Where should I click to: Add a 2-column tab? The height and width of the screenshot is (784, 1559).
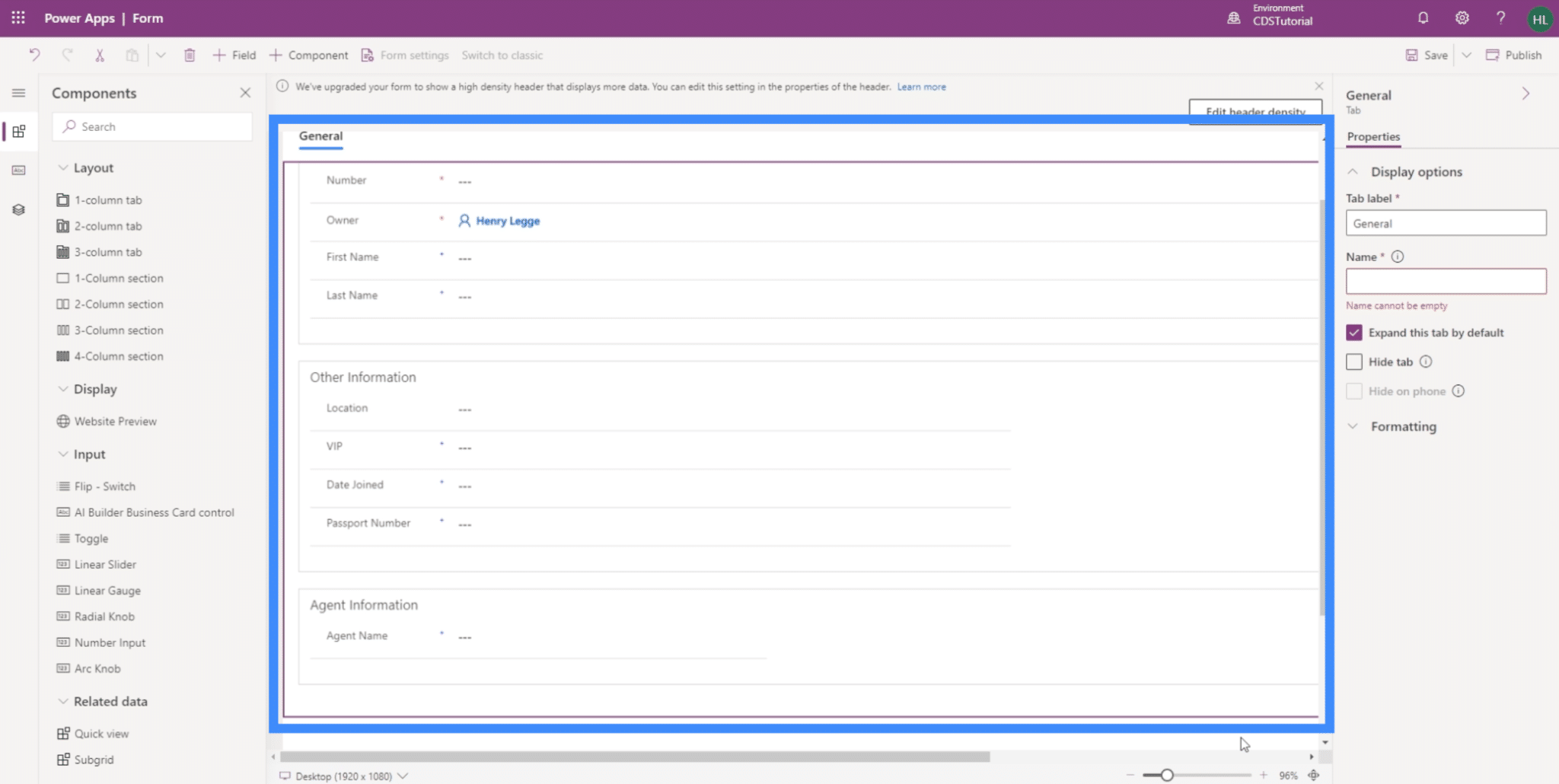[99, 226]
